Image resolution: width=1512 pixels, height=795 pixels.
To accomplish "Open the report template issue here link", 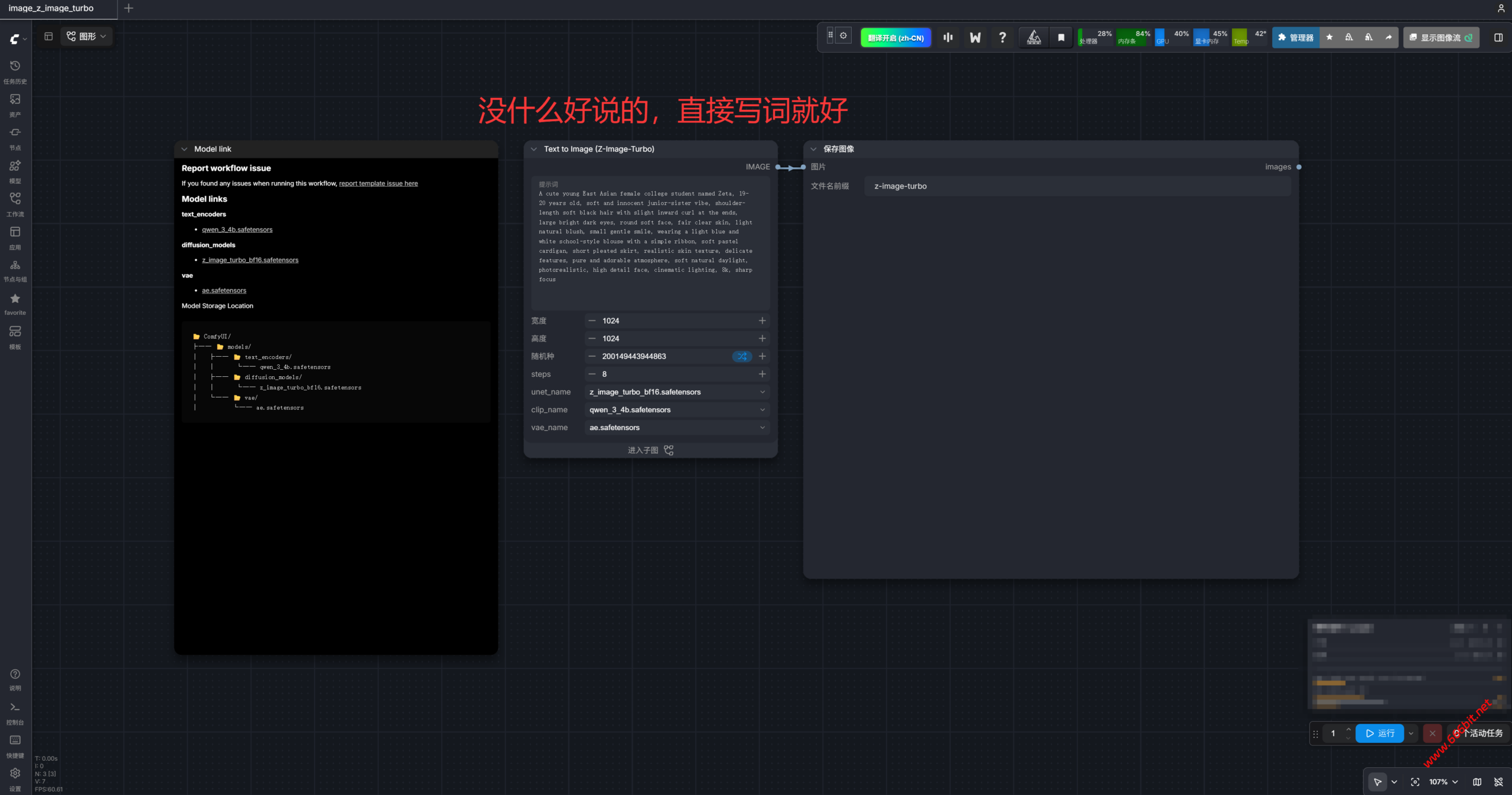I will coord(378,183).
